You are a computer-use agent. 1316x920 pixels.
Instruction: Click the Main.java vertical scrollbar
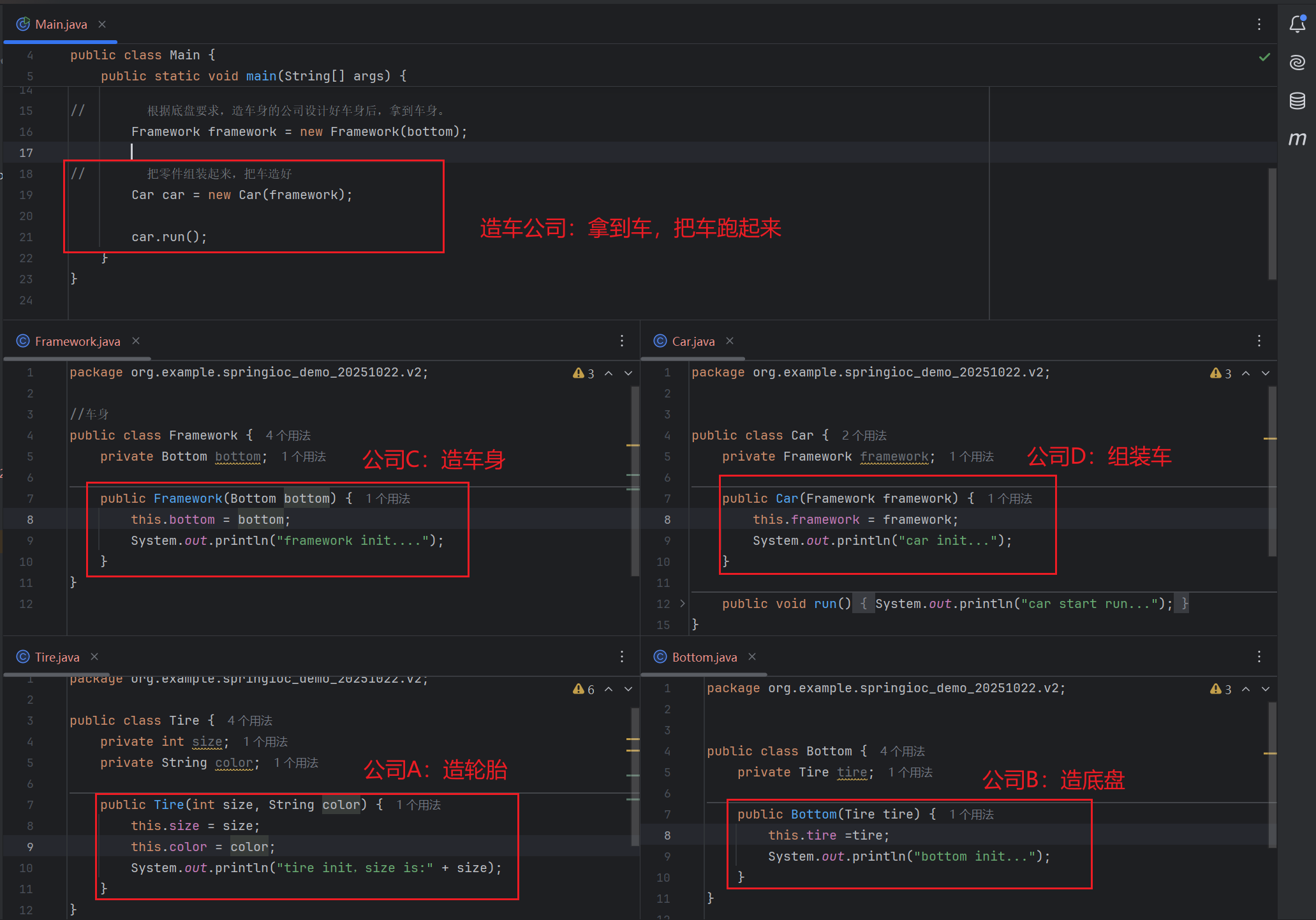click(x=1272, y=223)
